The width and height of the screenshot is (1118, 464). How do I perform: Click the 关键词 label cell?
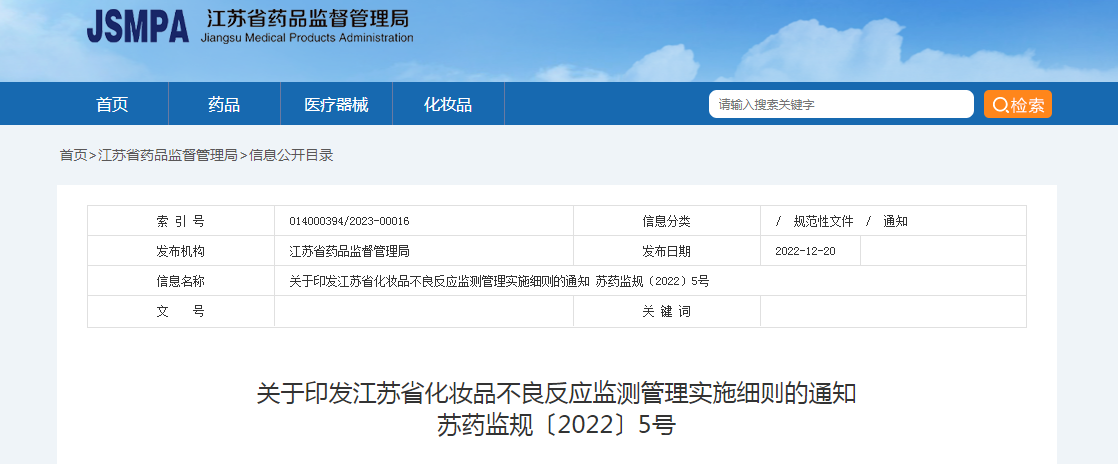pos(666,311)
